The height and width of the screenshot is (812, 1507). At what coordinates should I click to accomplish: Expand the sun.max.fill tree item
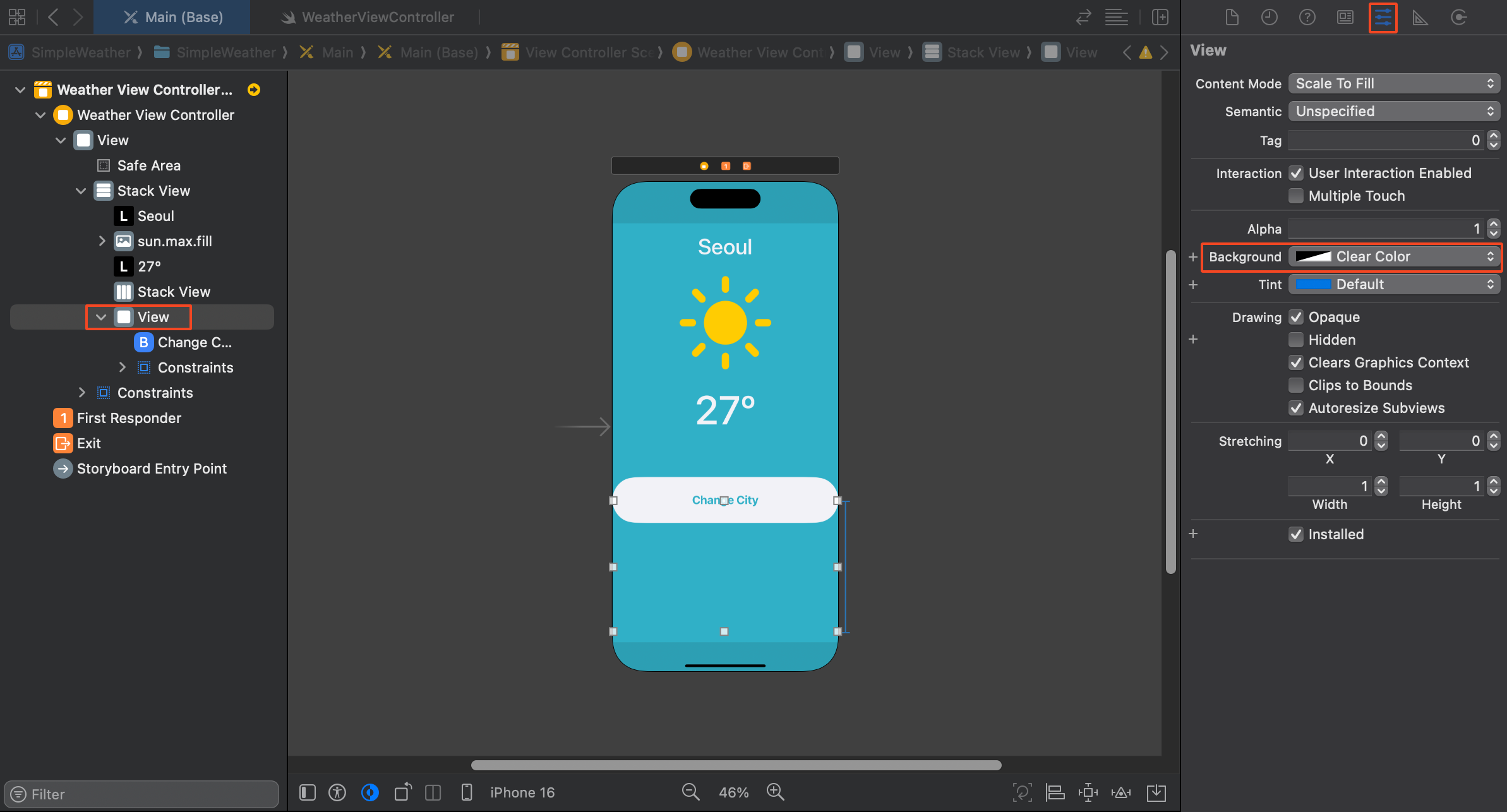[102, 241]
